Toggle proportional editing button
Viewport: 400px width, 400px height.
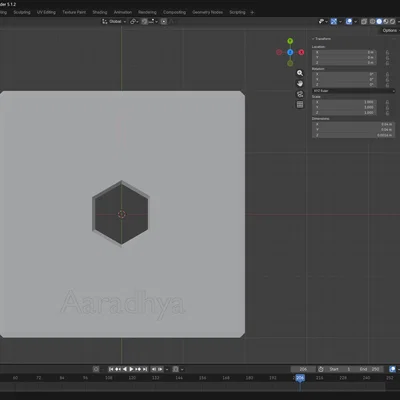164,21
